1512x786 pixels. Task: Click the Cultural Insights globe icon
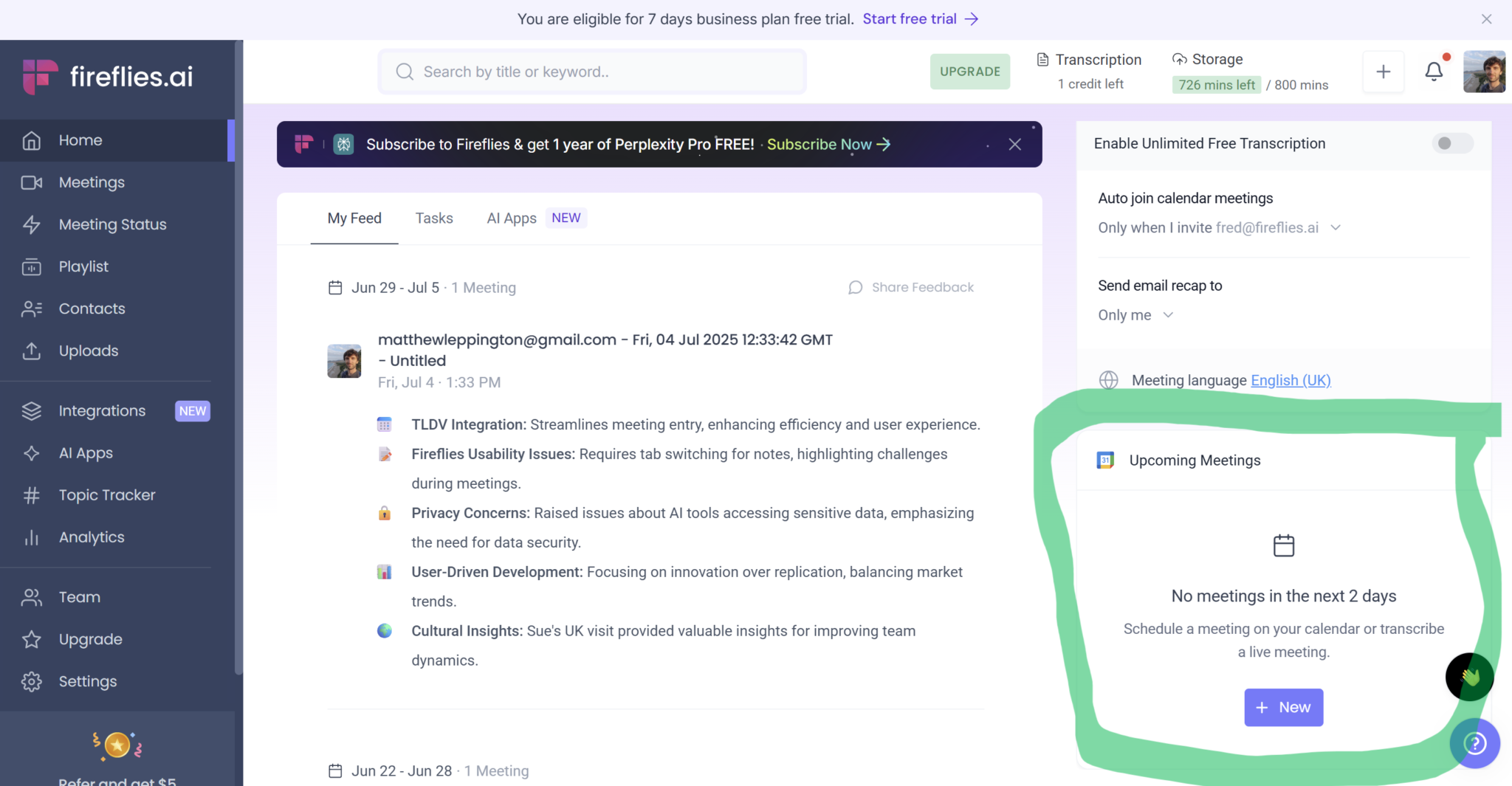click(x=384, y=631)
